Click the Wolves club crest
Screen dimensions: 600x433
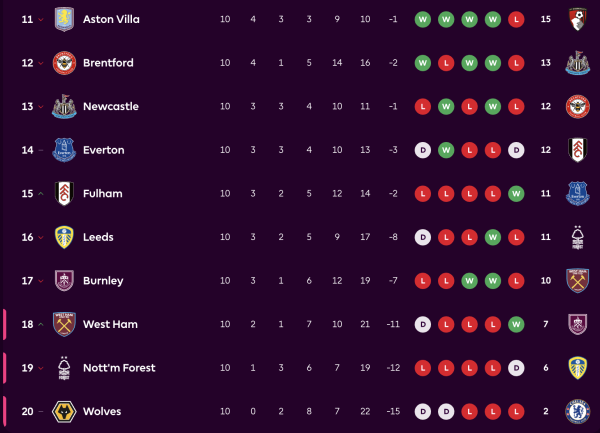(64, 411)
